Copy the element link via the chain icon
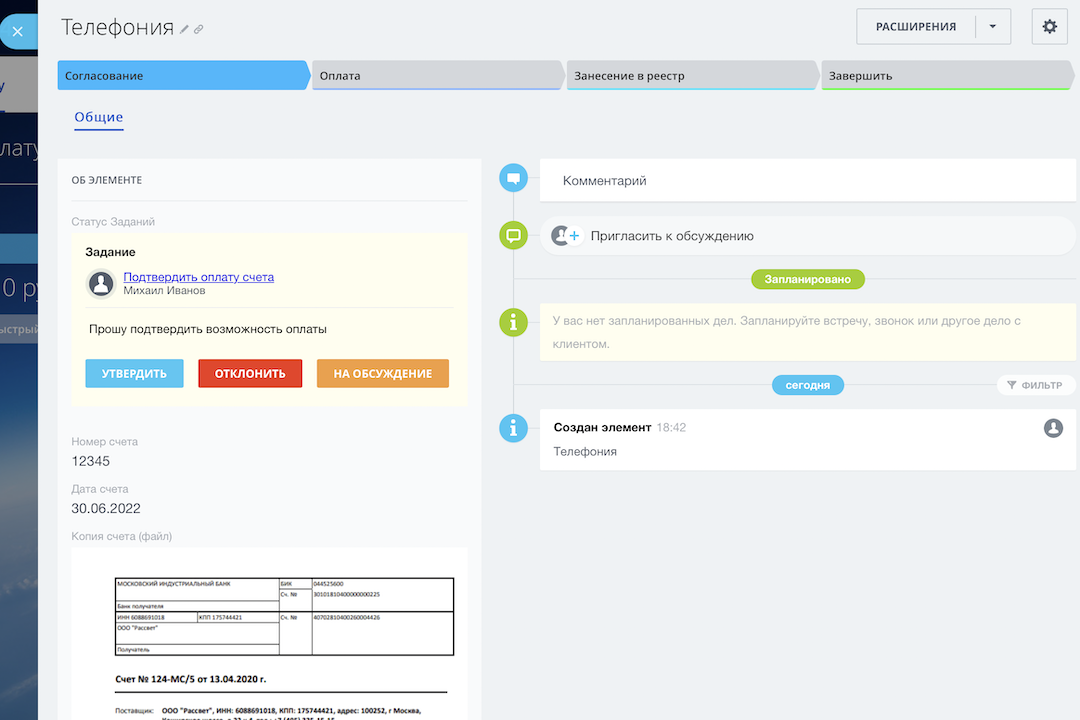Image resolution: width=1080 pixels, height=720 pixels. point(198,29)
